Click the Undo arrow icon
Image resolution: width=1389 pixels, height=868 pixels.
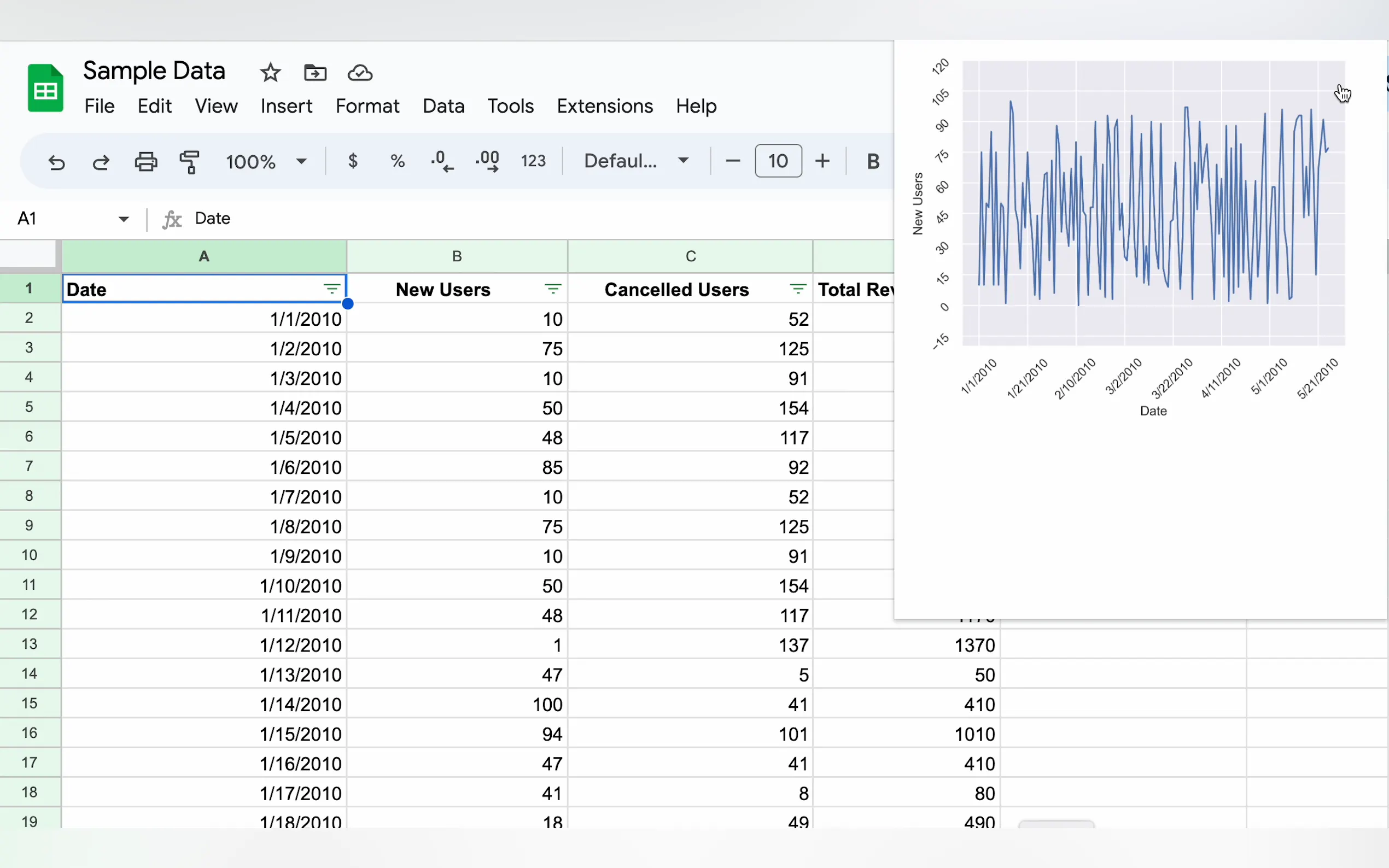click(x=56, y=162)
